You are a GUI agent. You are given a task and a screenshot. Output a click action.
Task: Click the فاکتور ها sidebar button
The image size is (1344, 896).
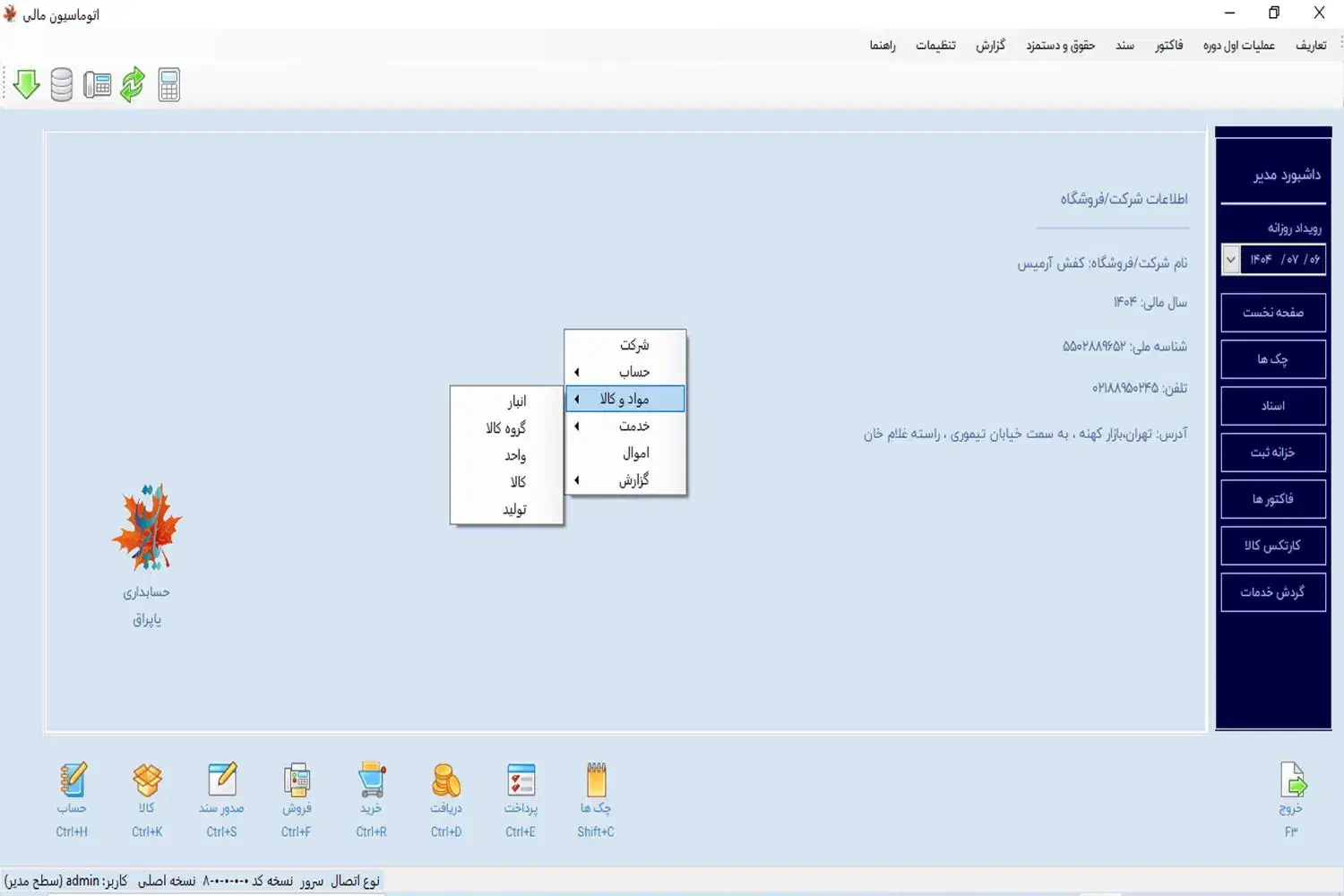(x=1273, y=499)
